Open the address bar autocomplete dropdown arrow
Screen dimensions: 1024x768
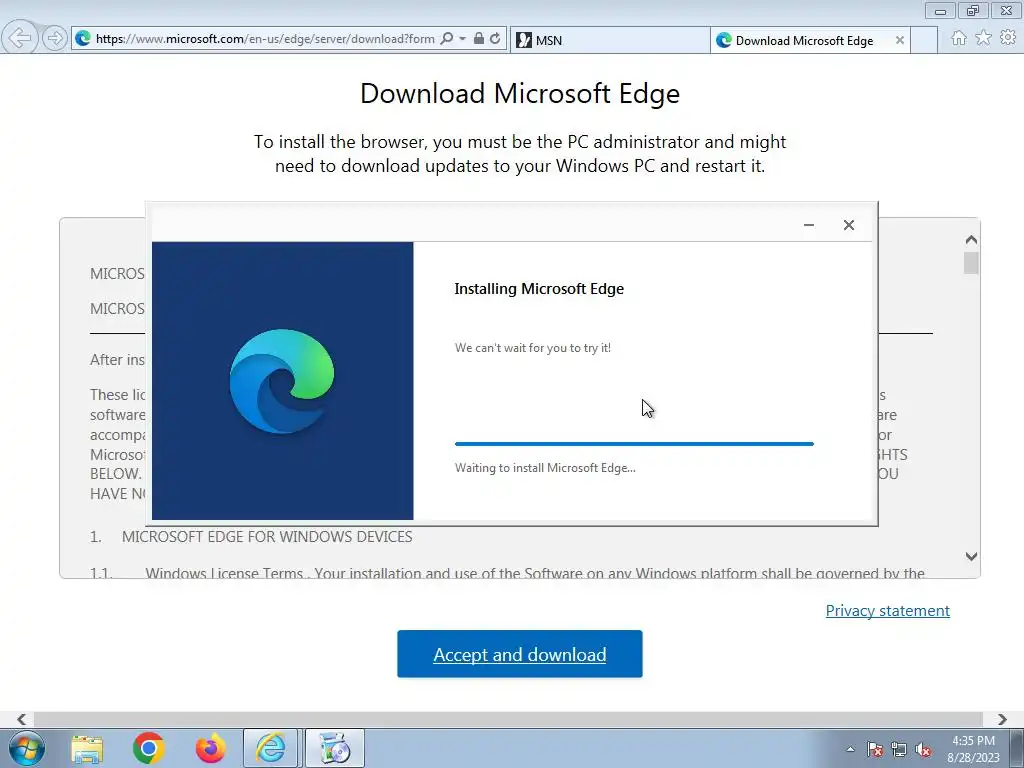[x=462, y=39]
